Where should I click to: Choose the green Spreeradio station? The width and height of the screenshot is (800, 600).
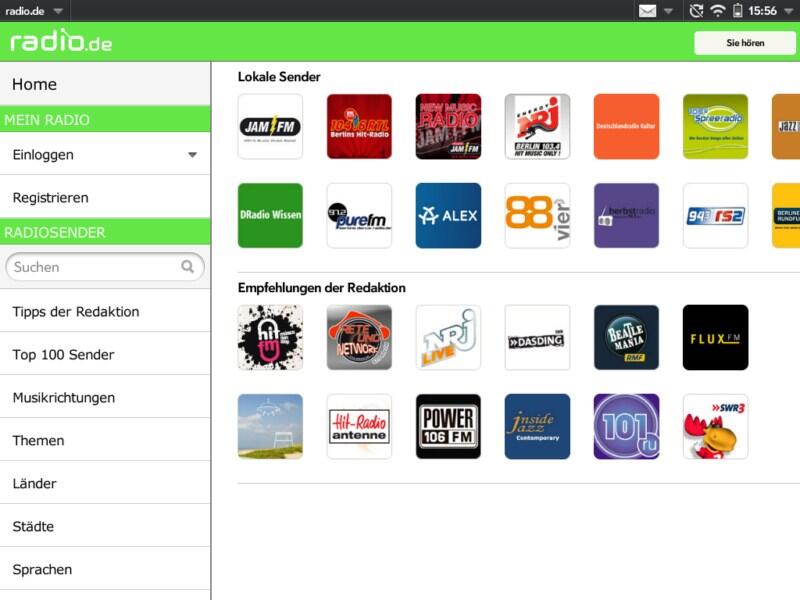point(715,127)
